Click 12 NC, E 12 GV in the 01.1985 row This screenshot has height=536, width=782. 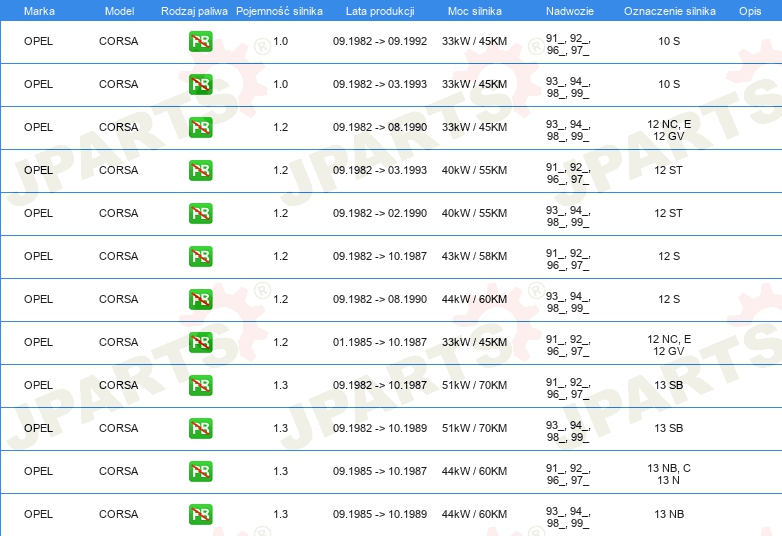click(669, 345)
